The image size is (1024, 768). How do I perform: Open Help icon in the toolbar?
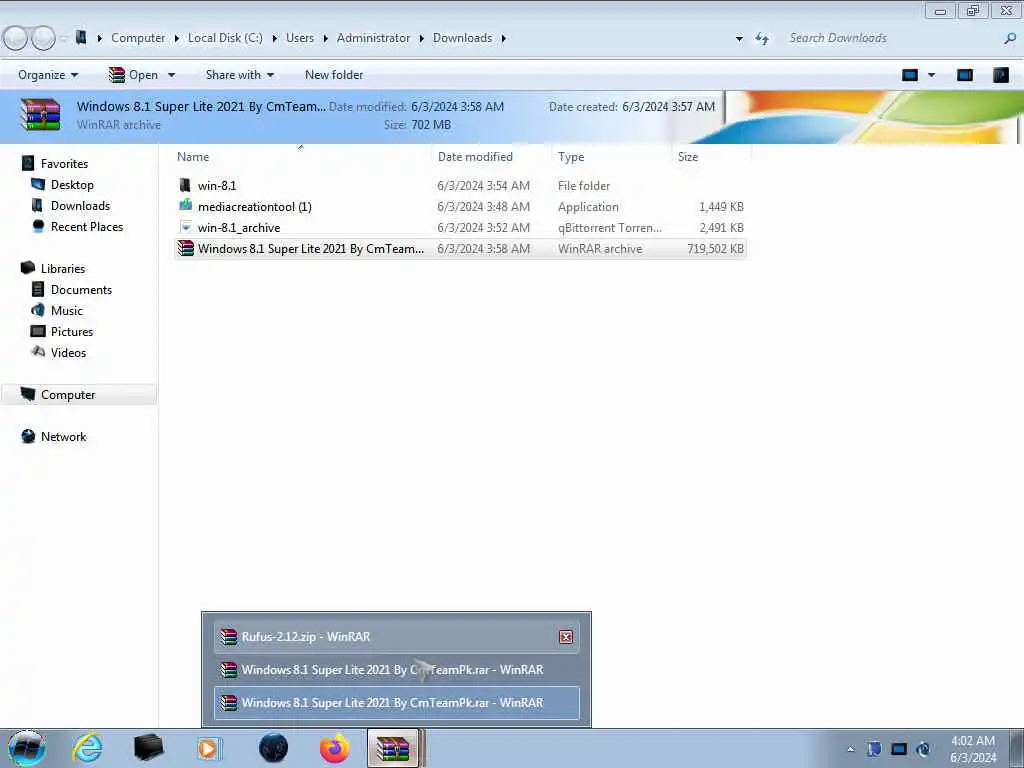(1000, 75)
